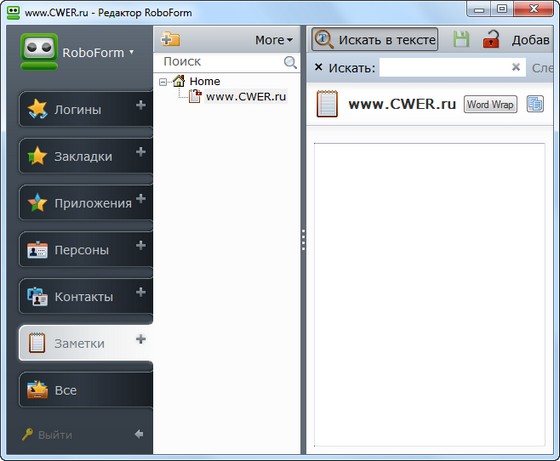Click the Логины star icon

tap(38, 109)
